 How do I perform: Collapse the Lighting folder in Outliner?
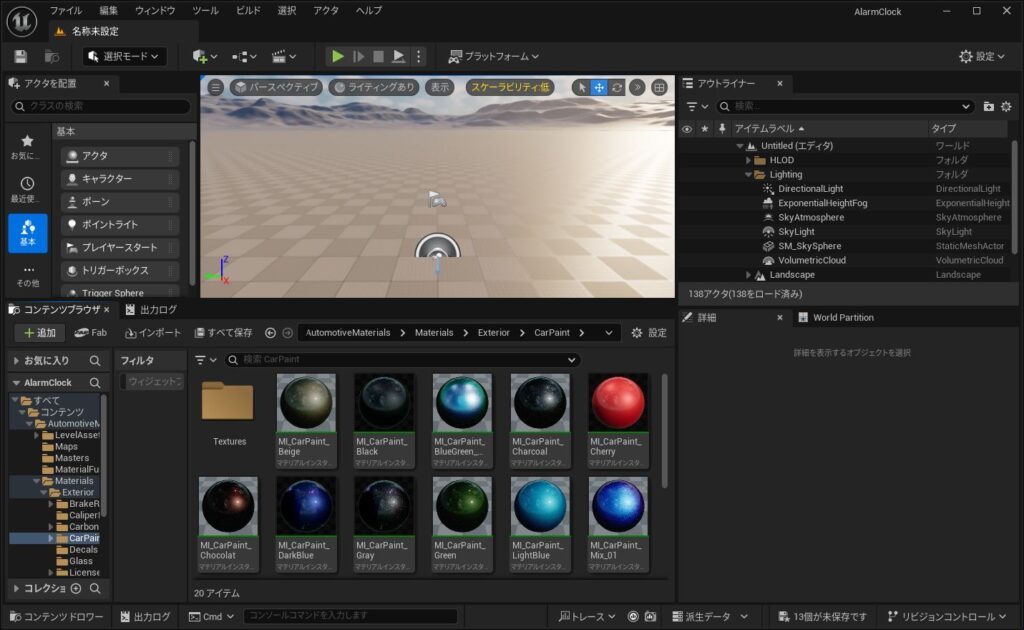coord(749,174)
